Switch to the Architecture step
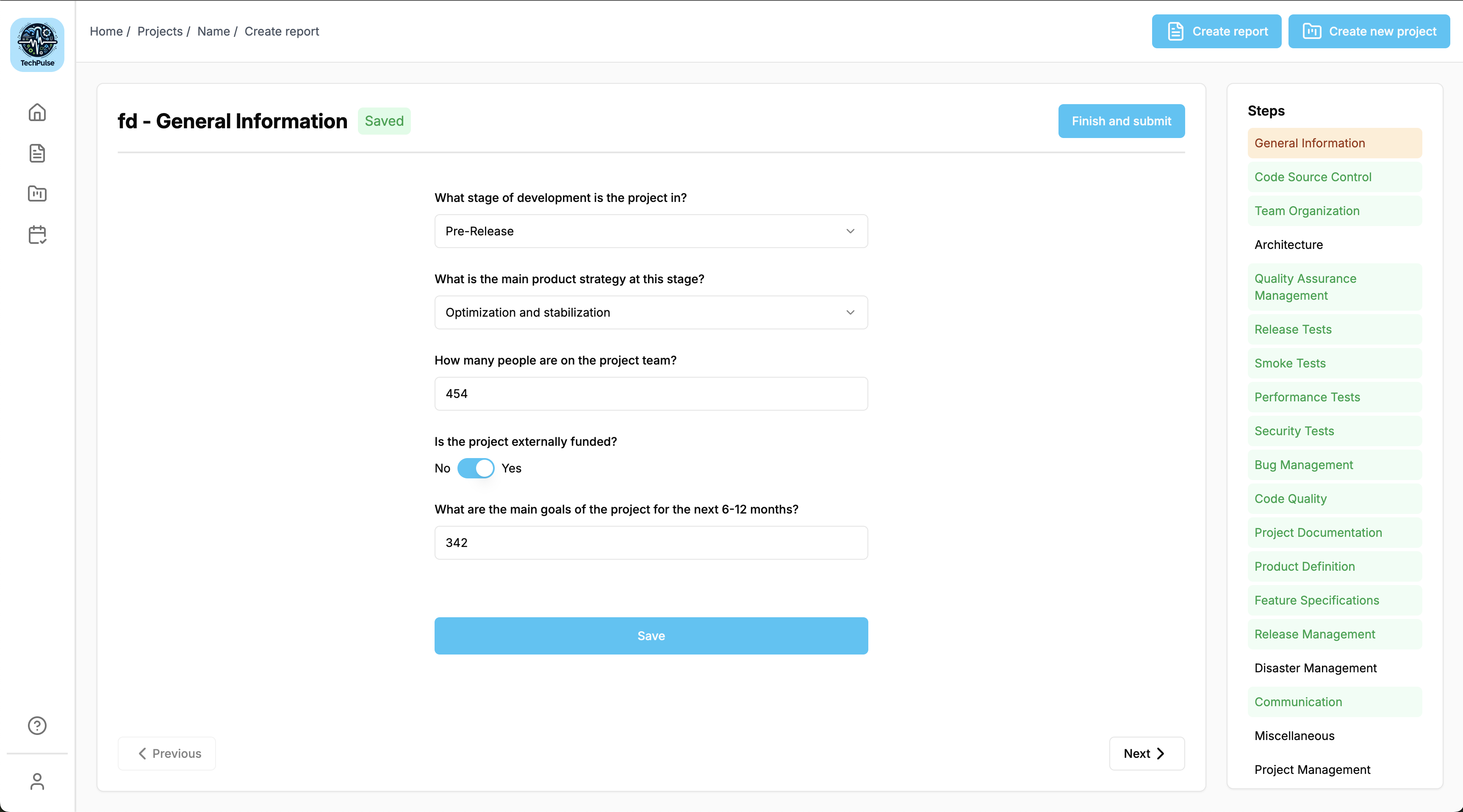Viewport: 1463px width, 812px height. pos(1288,245)
